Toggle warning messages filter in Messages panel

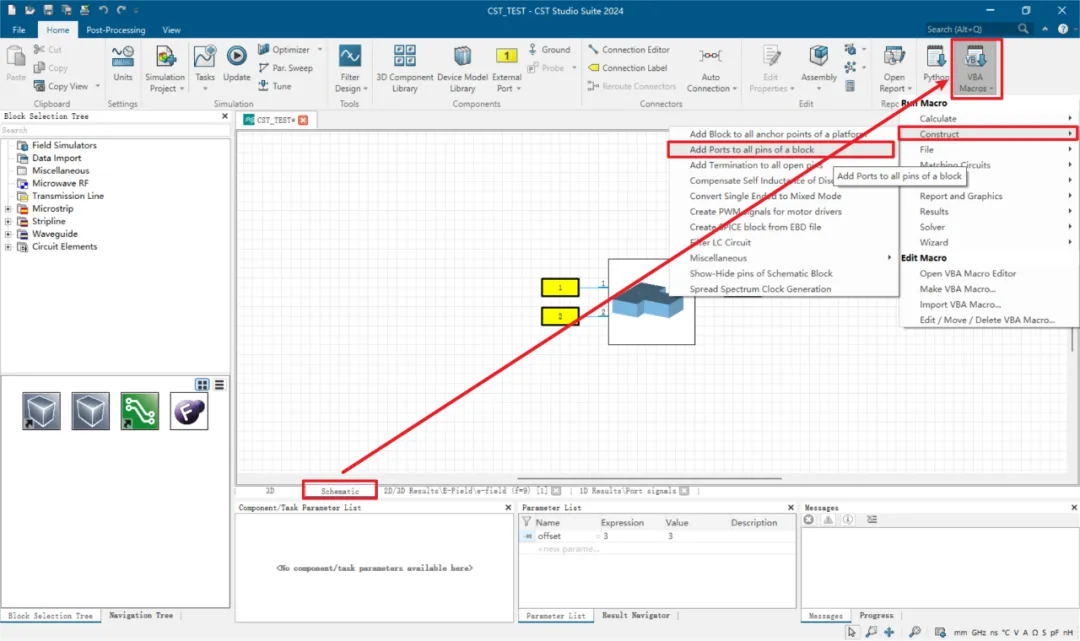(x=828, y=520)
